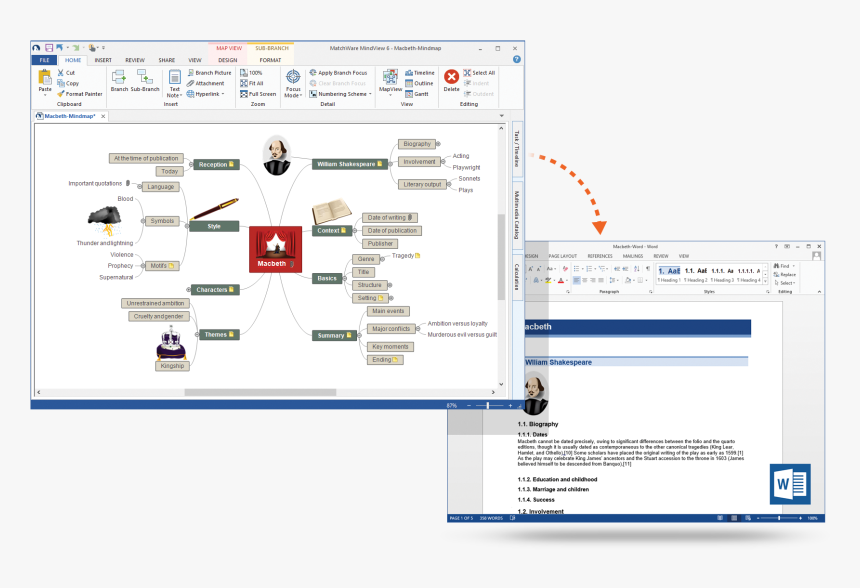This screenshot has height=588, width=860.
Task: Switch MindView to Full Screen
Action: (258, 94)
